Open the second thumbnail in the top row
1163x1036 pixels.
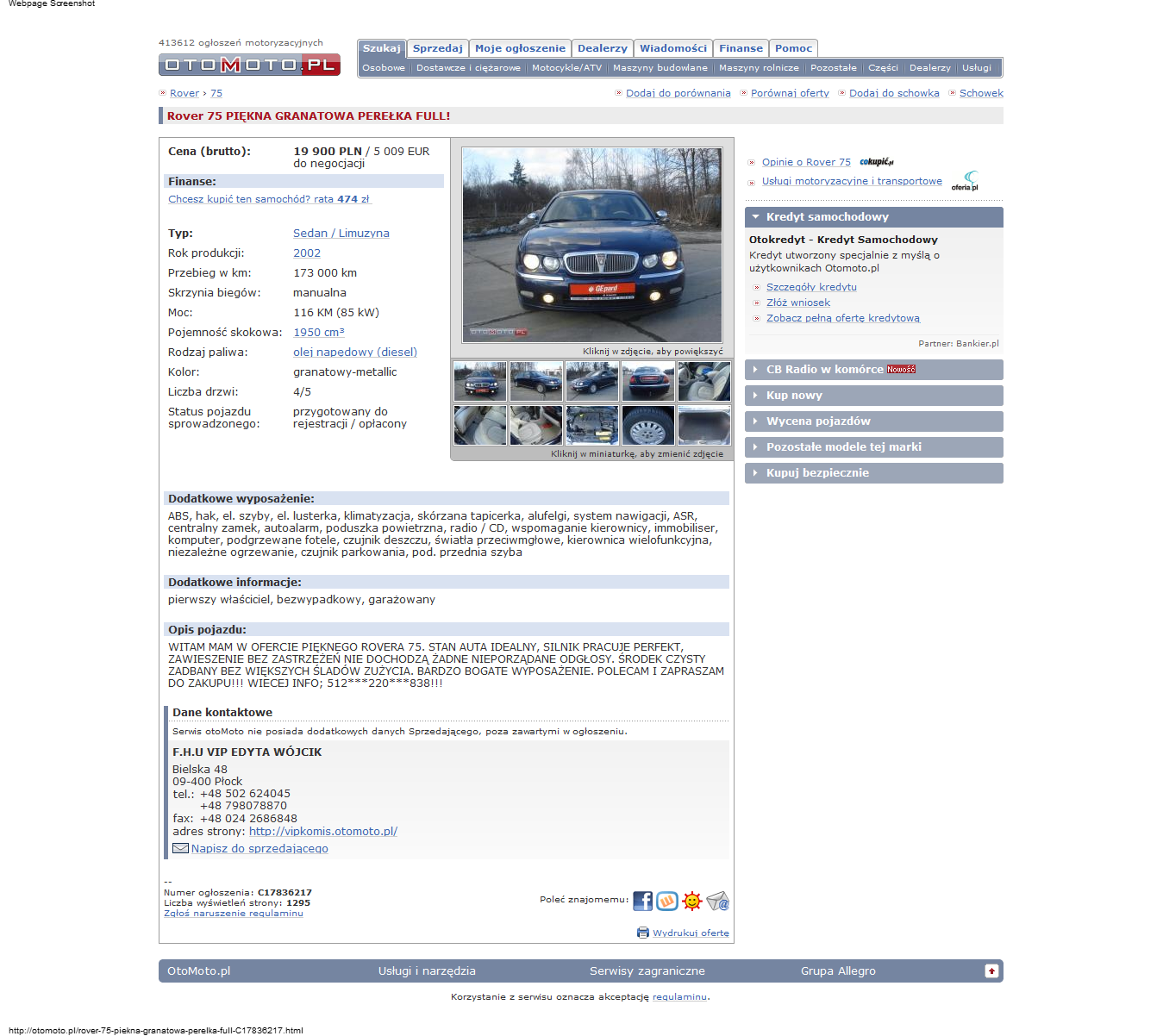pos(536,381)
